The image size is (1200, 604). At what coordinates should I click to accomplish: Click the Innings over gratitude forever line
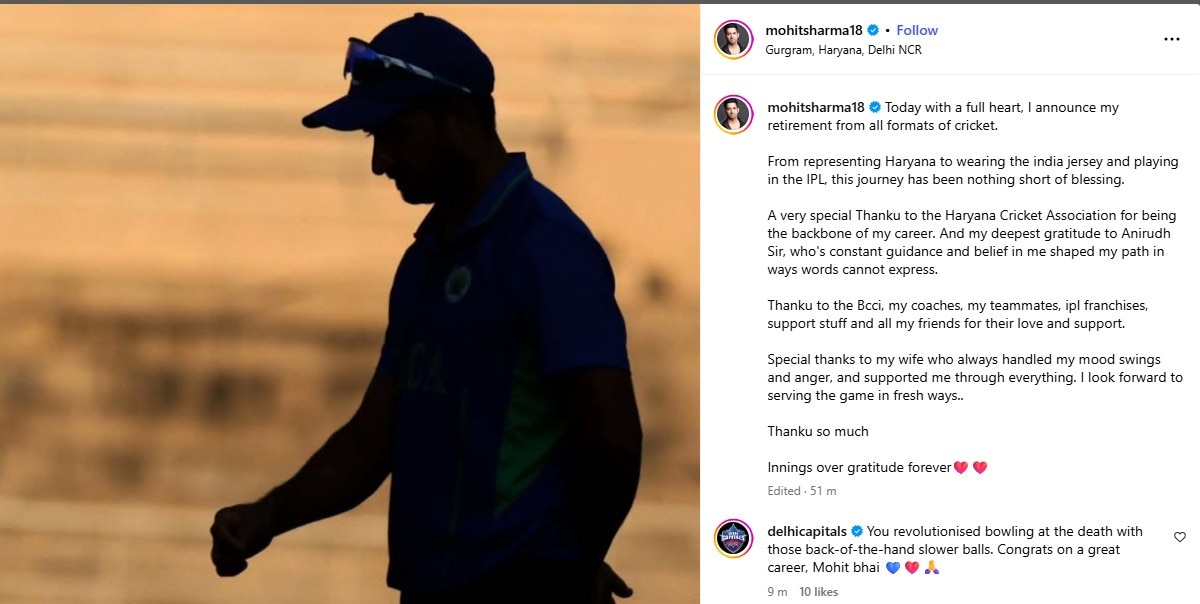pyautogui.click(x=877, y=467)
